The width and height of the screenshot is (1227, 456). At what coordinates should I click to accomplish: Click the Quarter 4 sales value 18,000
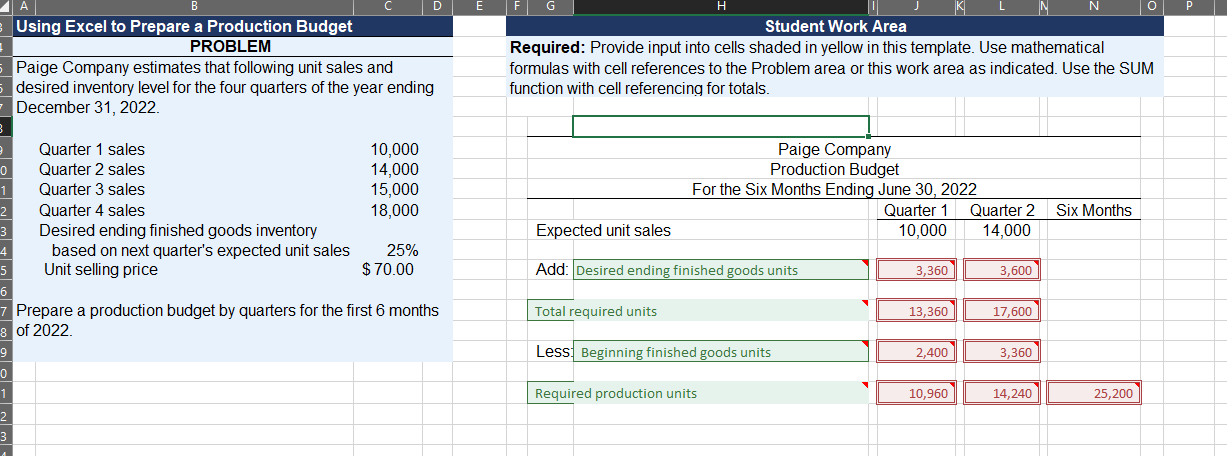tap(394, 210)
